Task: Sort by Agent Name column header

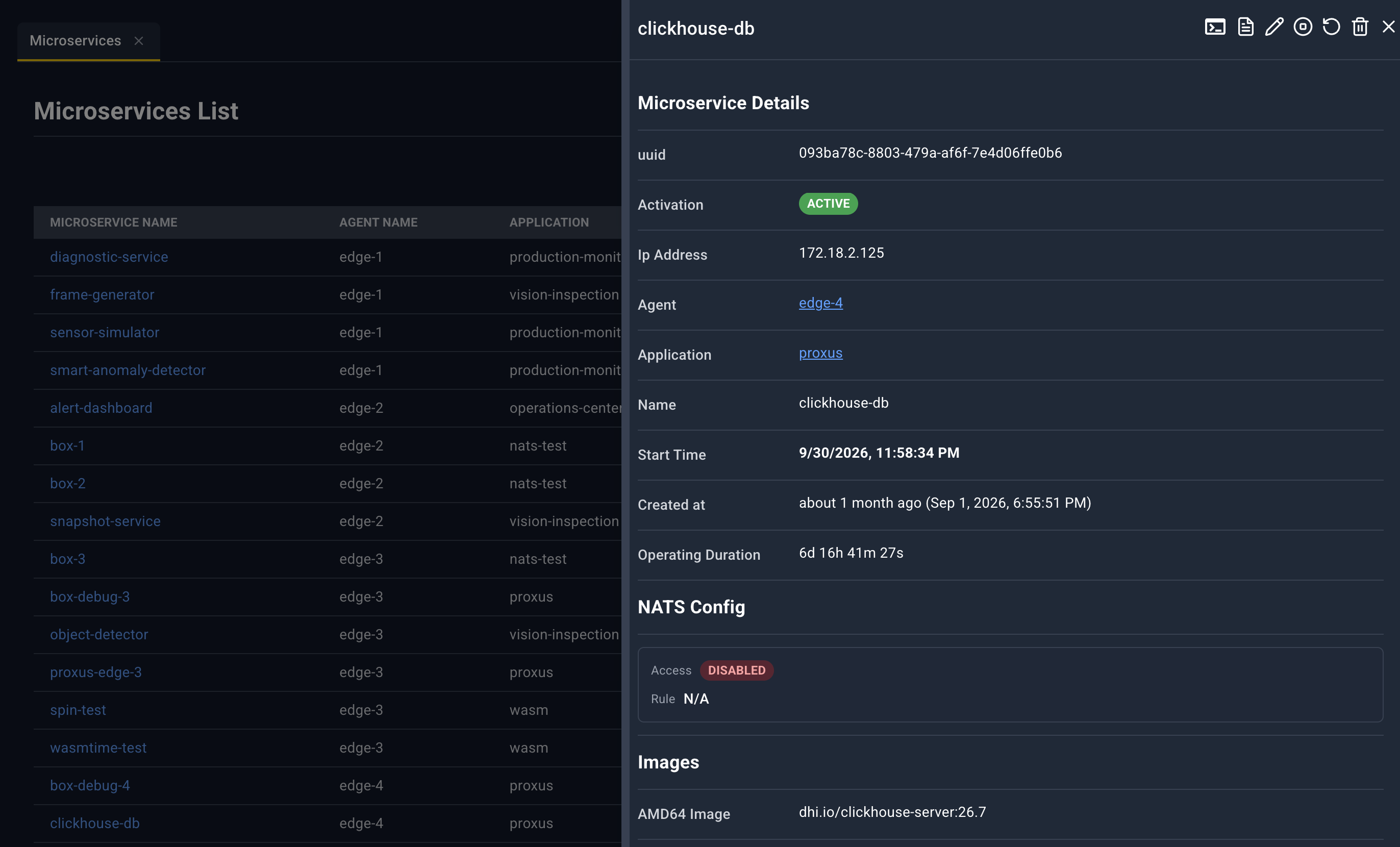Action: point(379,222)
